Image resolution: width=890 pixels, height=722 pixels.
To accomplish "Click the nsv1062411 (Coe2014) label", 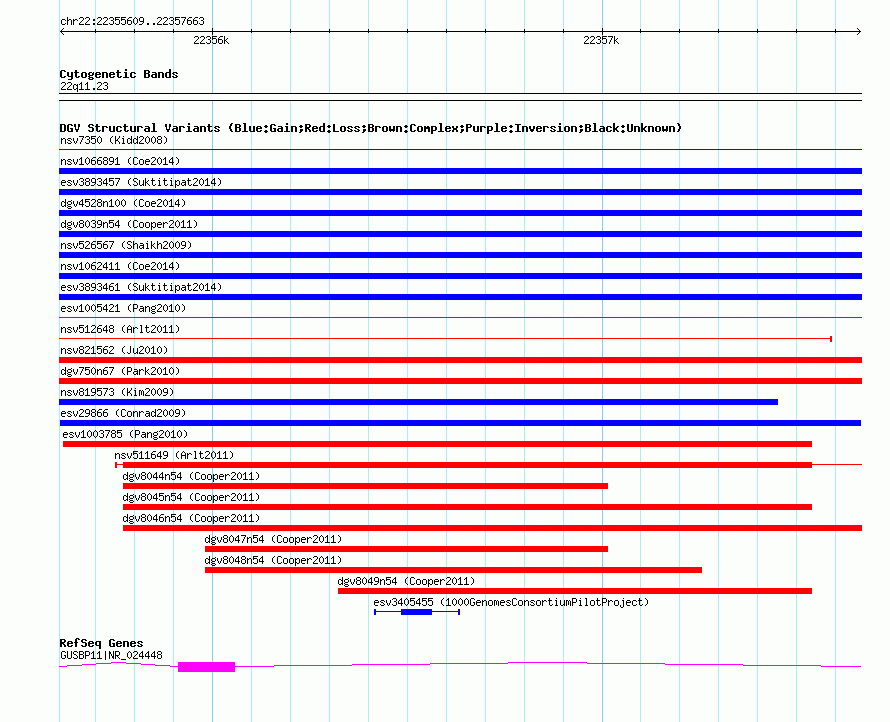I will point(120,266).
